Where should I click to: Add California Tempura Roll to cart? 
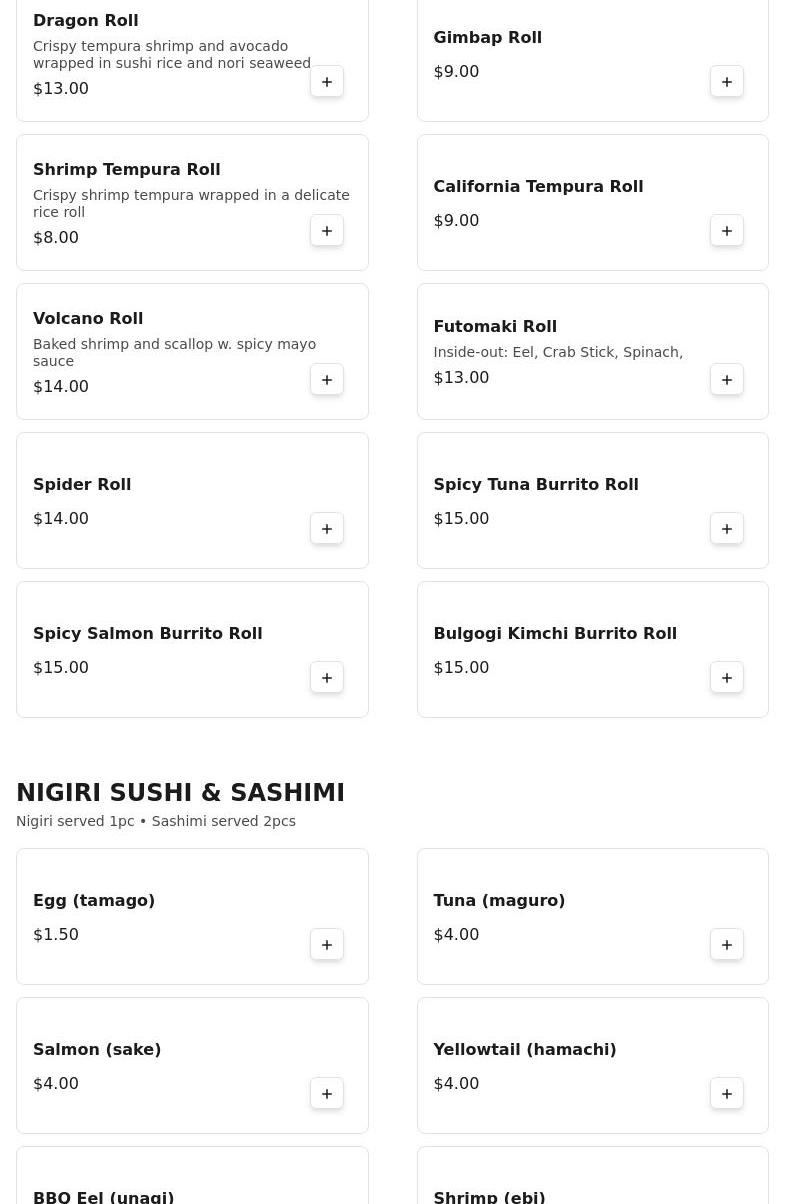tap(727, 231)
